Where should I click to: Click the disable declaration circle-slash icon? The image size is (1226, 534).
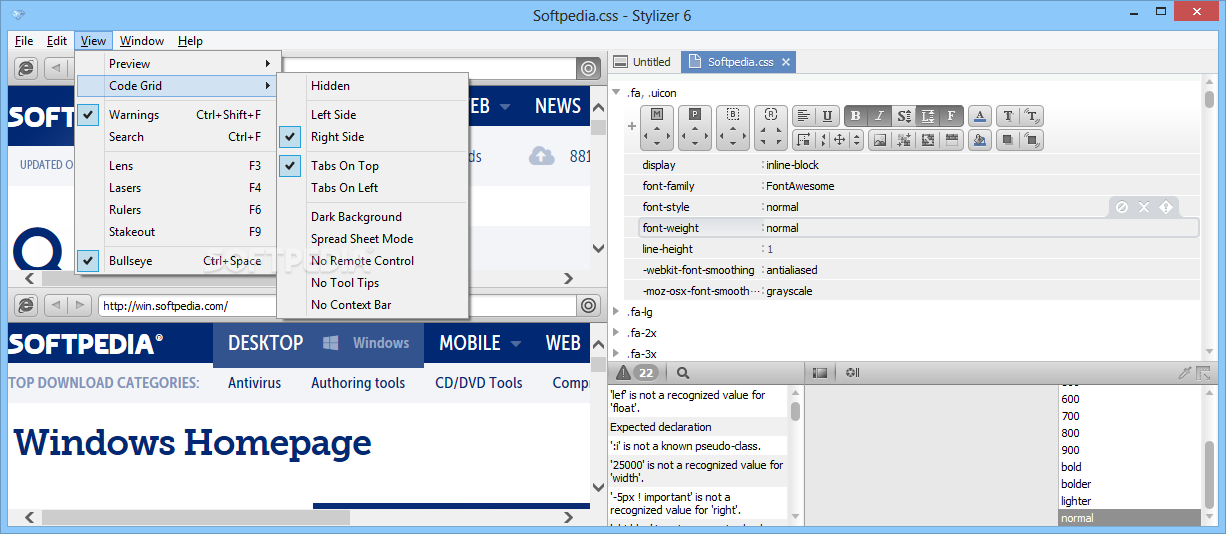click(x=1122, y=207)
